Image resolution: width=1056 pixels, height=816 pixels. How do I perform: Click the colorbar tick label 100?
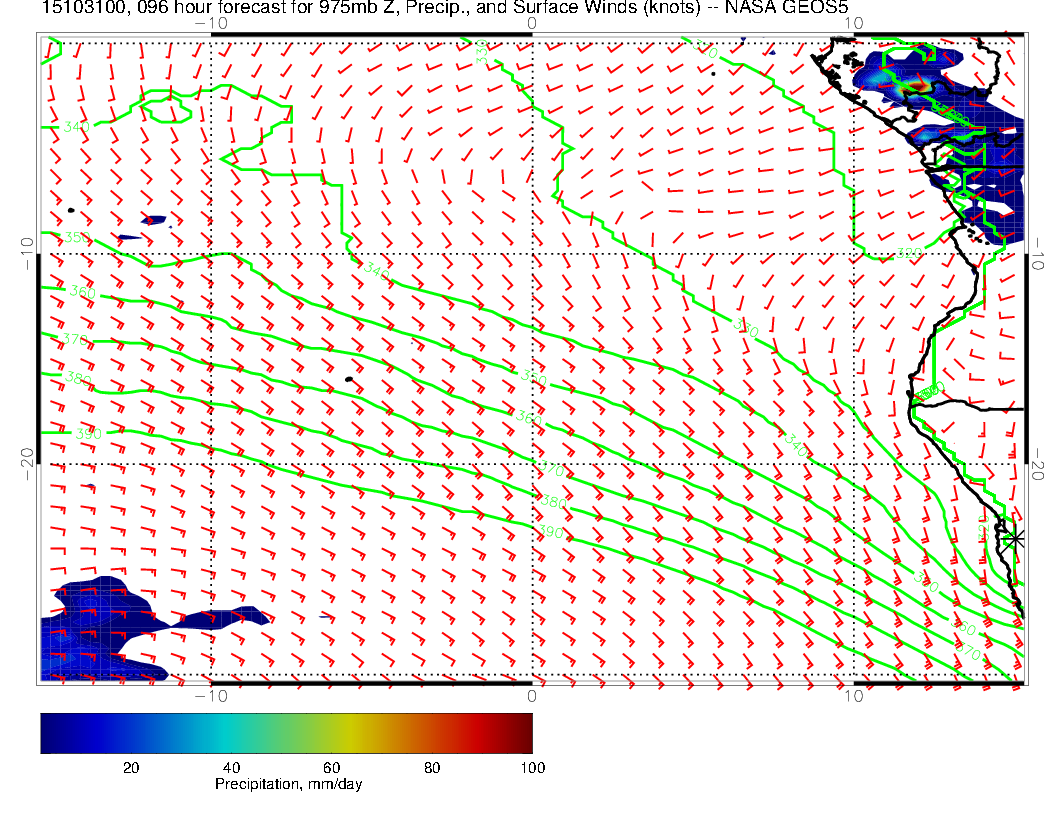pyautogui.click(x=532, y=767)
